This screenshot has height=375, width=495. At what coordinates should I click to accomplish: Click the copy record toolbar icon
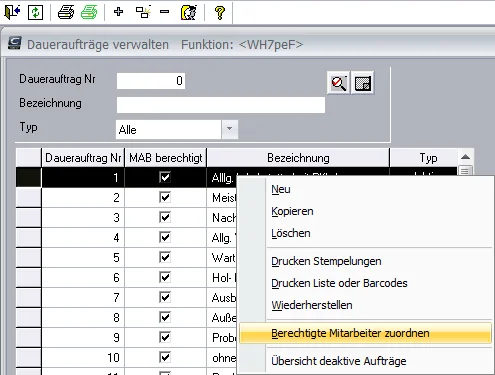click(x=143, y=12)
